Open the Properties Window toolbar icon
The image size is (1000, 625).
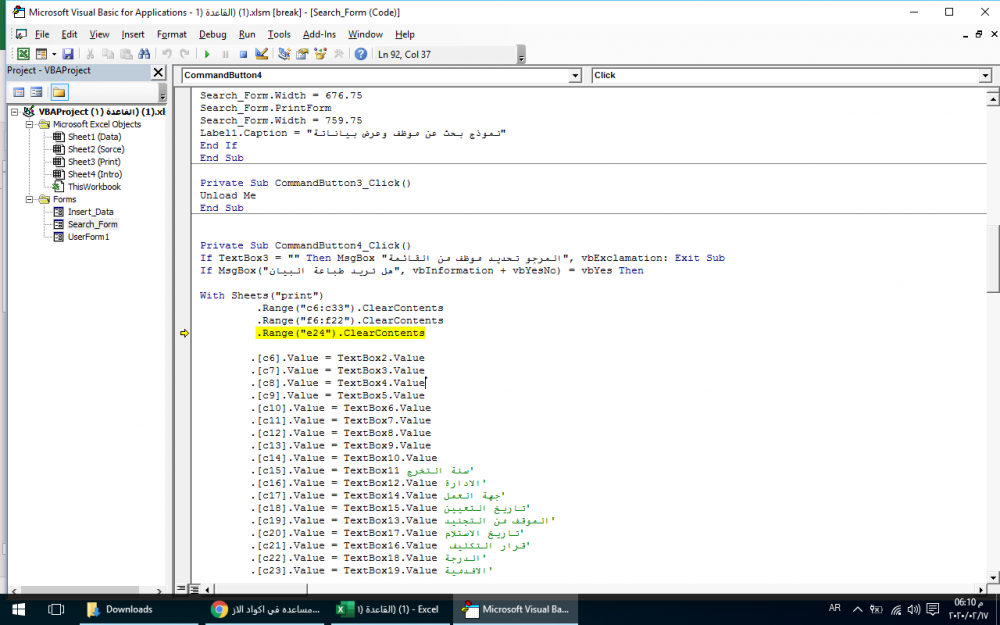point(302,54)
